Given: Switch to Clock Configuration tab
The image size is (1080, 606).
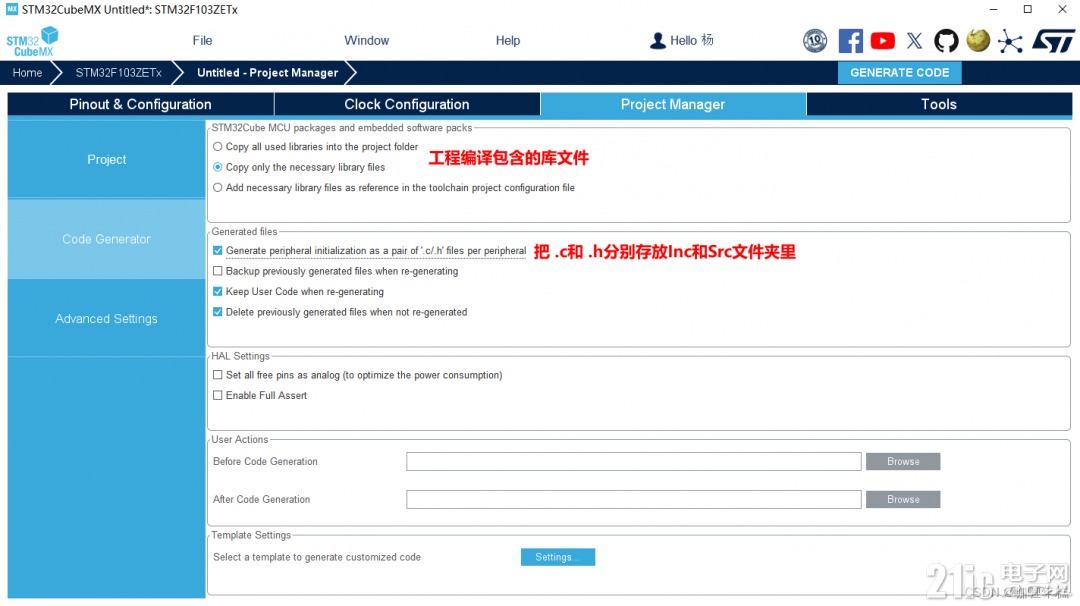Looking at the screenshot, I should pyautogui.click(x=407, y=105).
